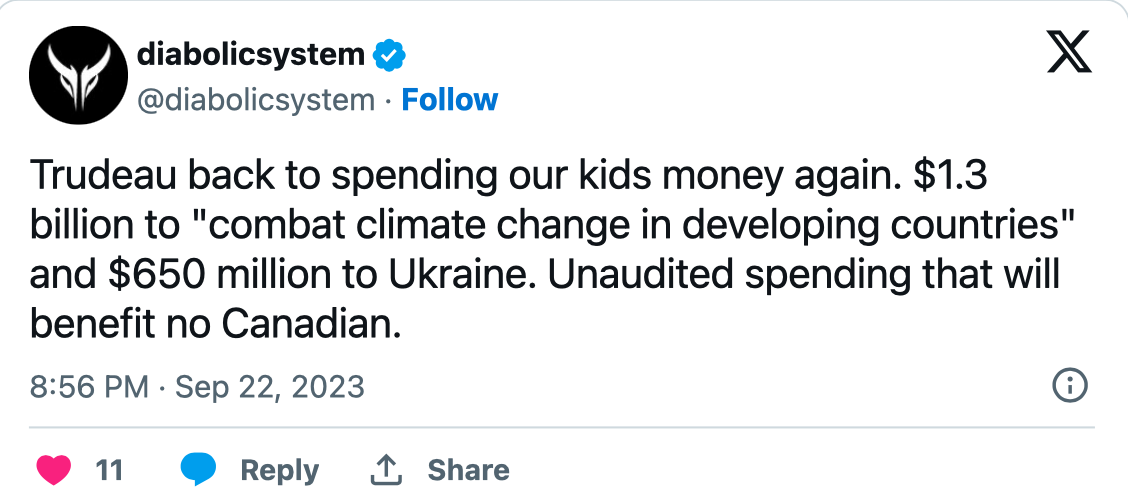Click the Share text label
1128x502 pixels.
coord(468,470)
